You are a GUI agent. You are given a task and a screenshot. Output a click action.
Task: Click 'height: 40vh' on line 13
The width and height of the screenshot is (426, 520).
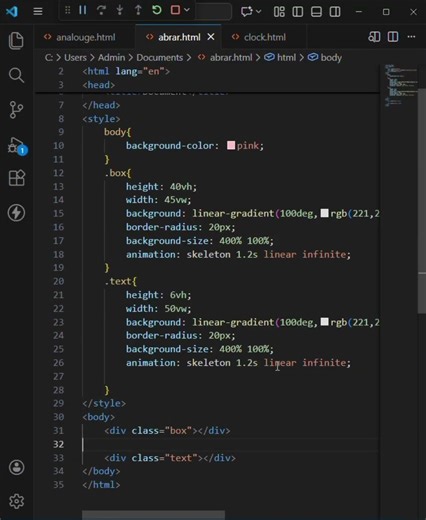161,186
